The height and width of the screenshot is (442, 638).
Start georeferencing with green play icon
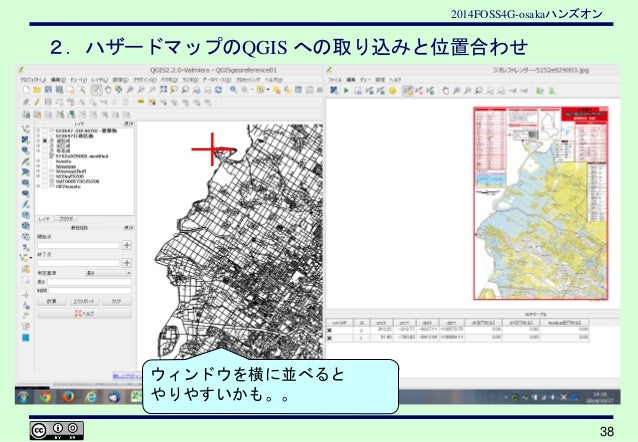(346, 90)
